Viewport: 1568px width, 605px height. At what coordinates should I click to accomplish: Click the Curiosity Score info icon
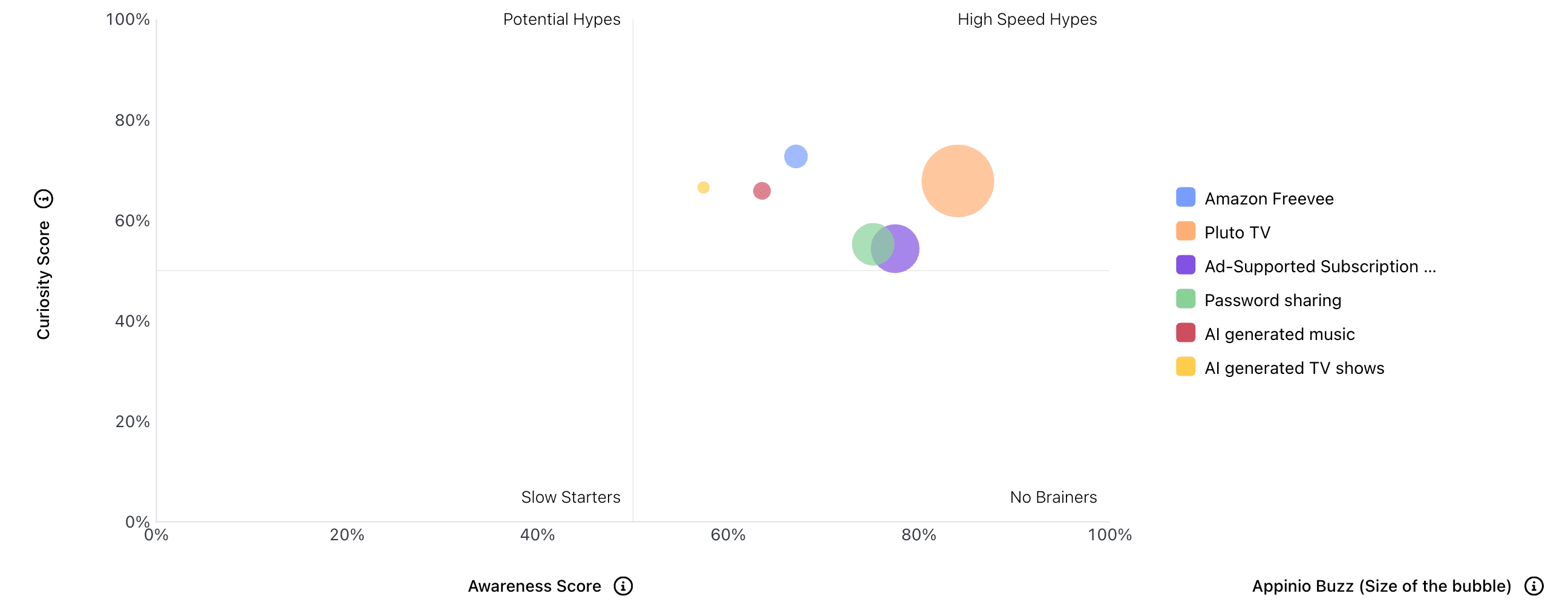(x=43, y=198)
